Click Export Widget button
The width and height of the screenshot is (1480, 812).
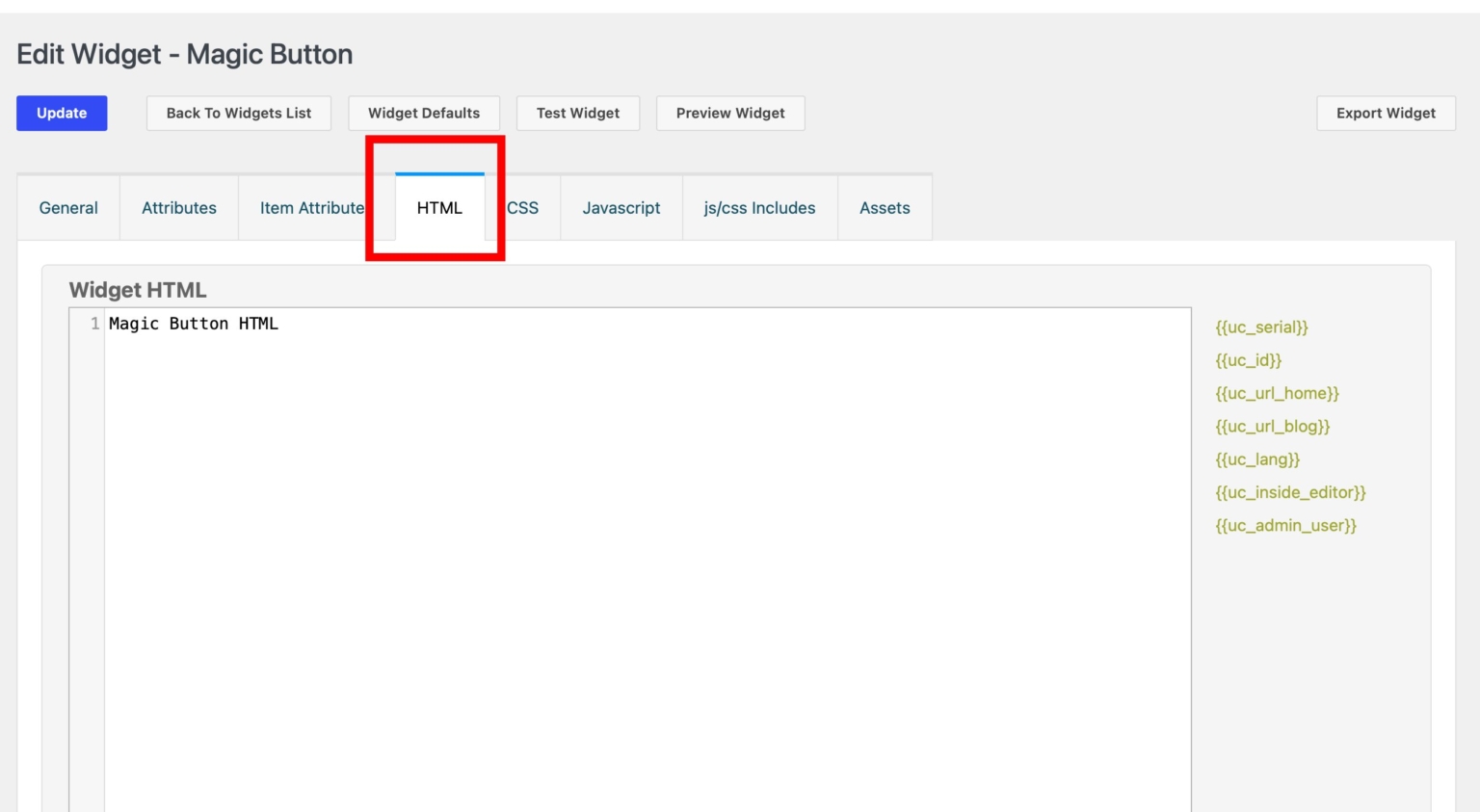click(x=1386, y=113)
